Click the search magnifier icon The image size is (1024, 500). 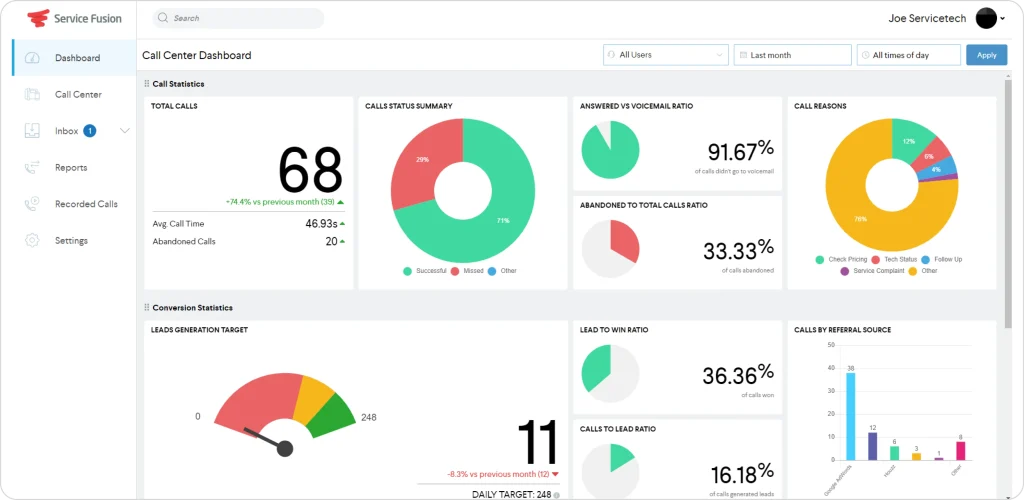tap(163, 18)
